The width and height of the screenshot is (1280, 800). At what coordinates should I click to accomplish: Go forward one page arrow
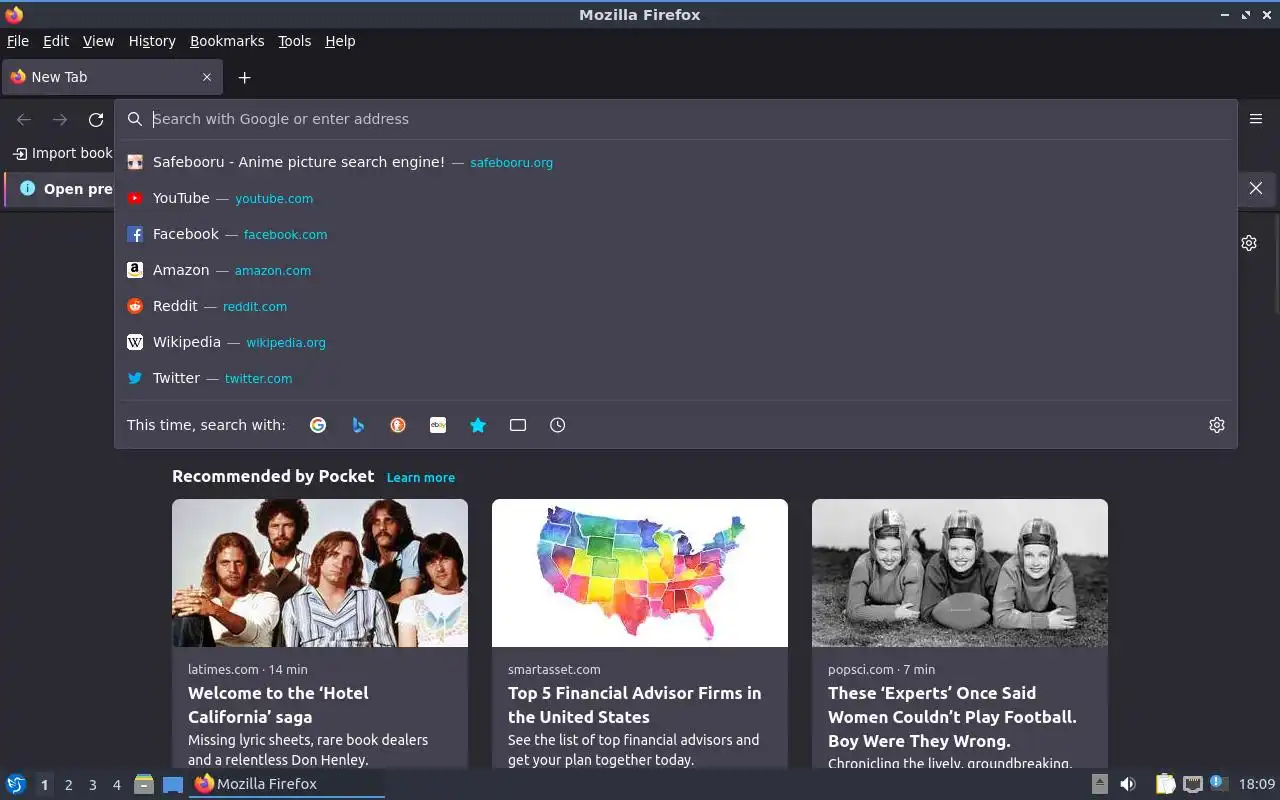pyautogui.click(x=60, y=119)
